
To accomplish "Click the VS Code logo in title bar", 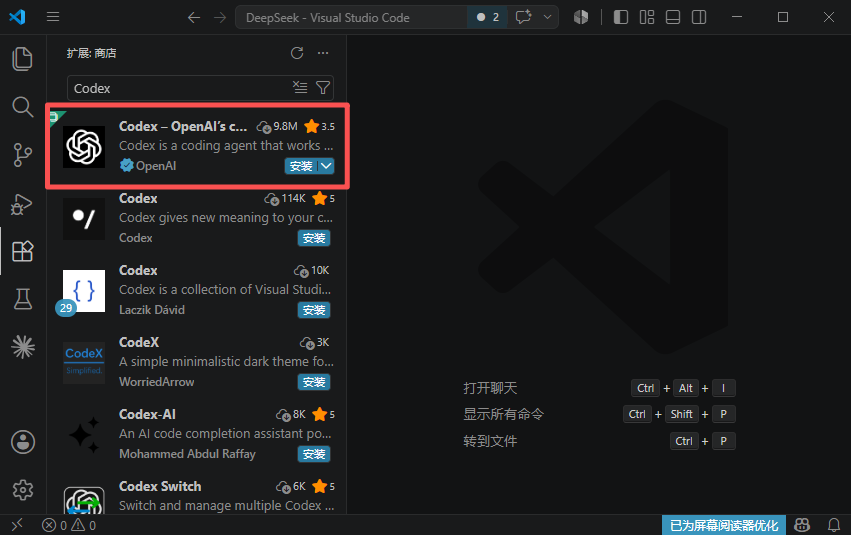I will coord(17,17).
